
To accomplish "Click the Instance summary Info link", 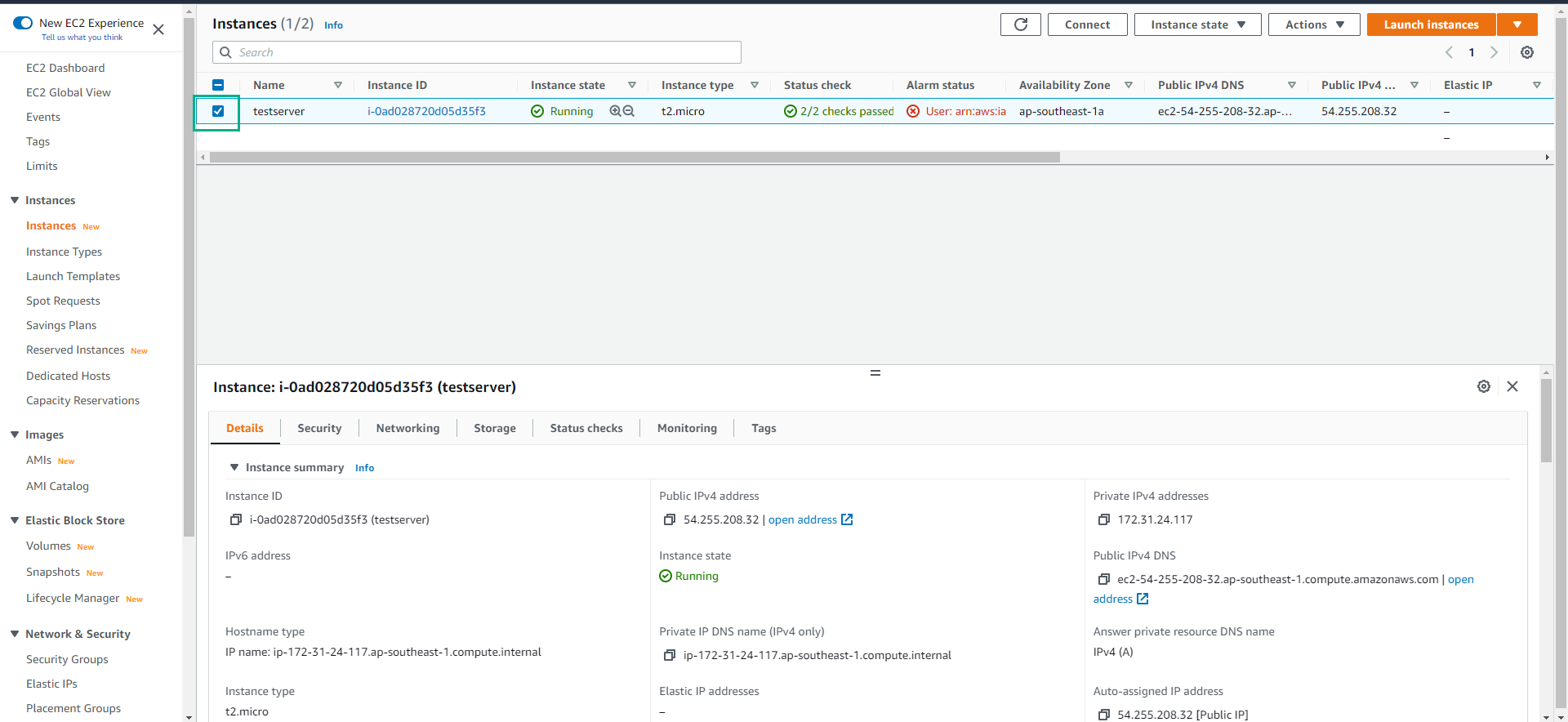I will click(364, 468).
